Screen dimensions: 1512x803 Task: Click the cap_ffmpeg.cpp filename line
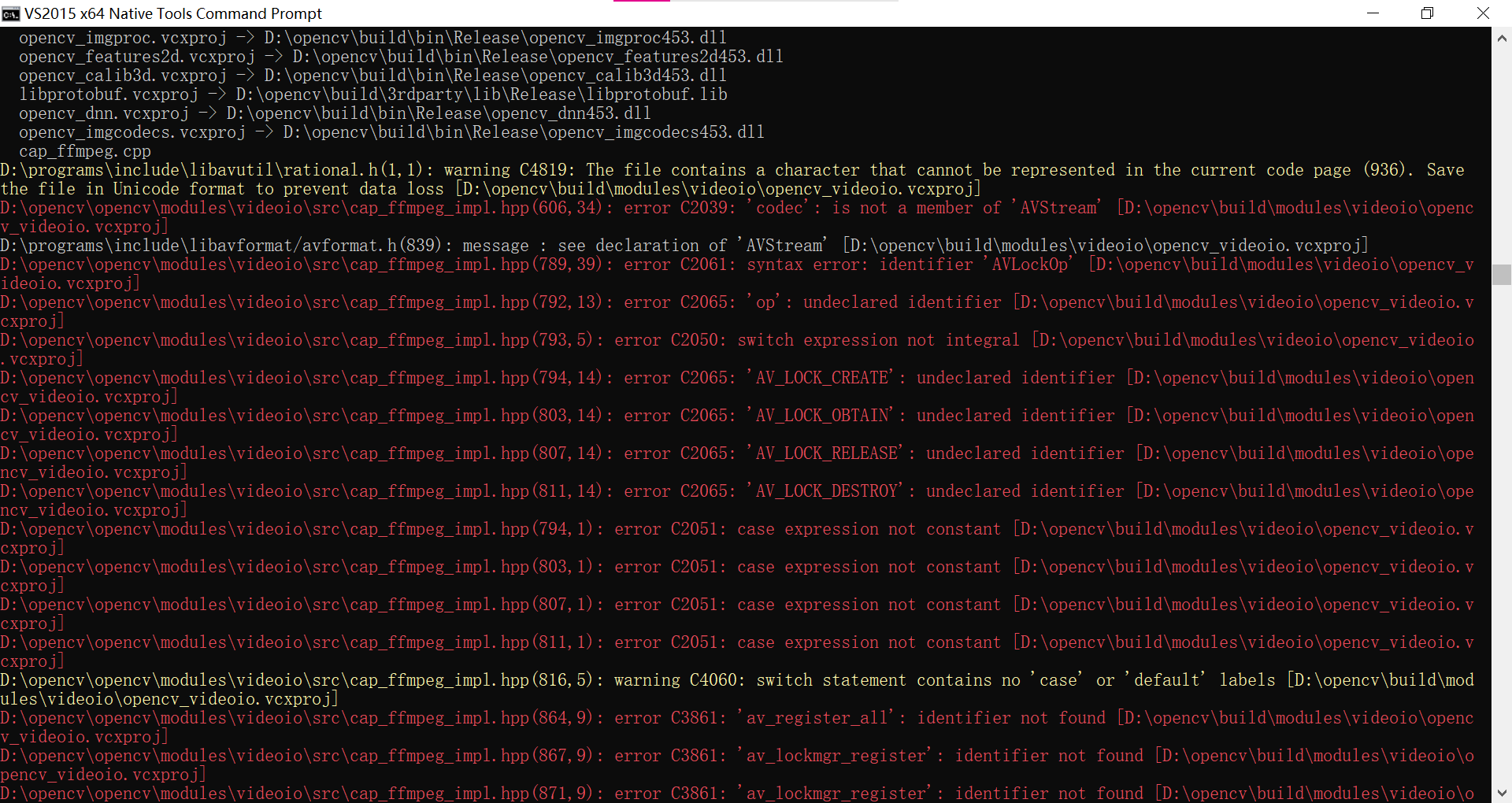(84, 151)
